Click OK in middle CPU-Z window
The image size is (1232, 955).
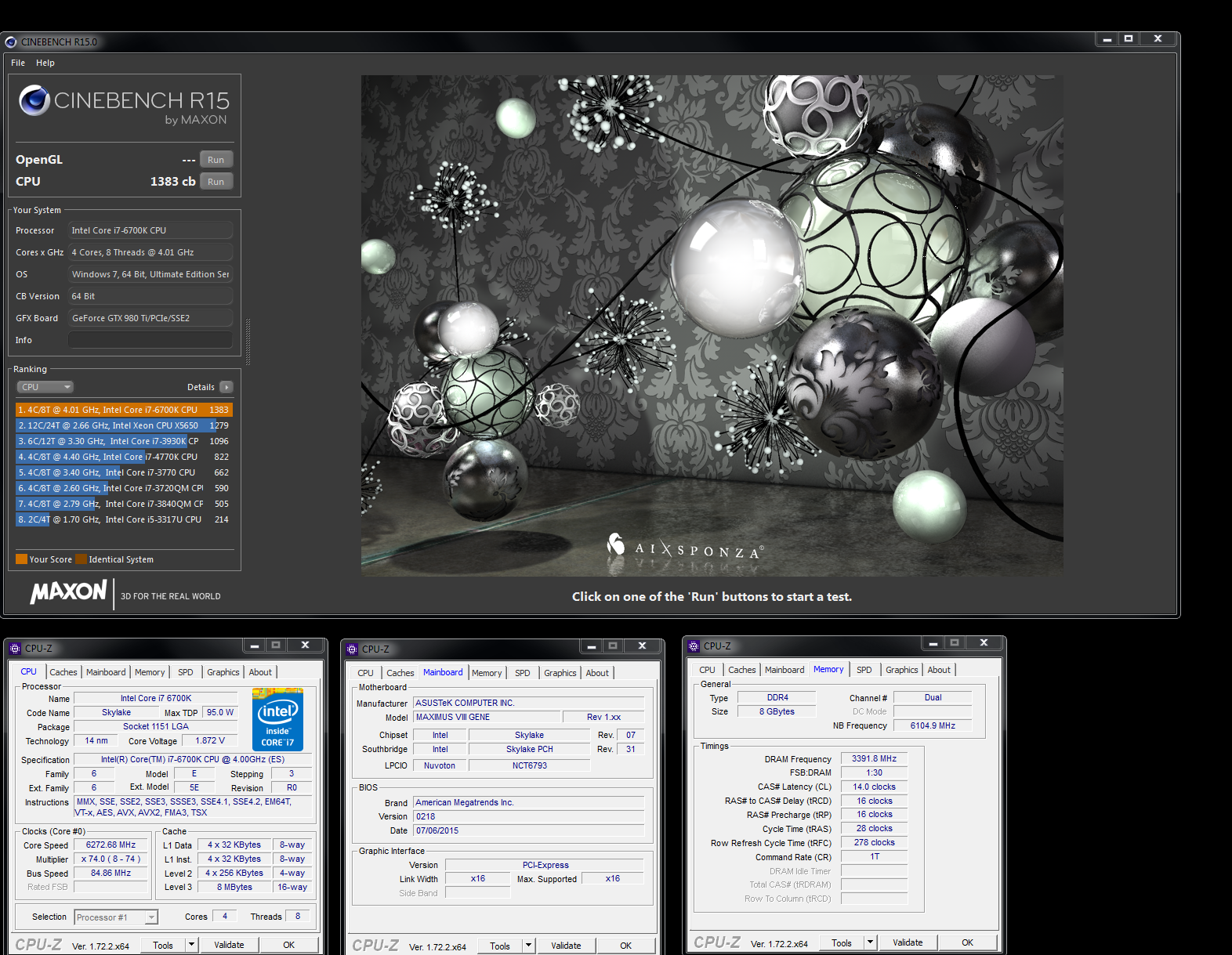point(625,946)
